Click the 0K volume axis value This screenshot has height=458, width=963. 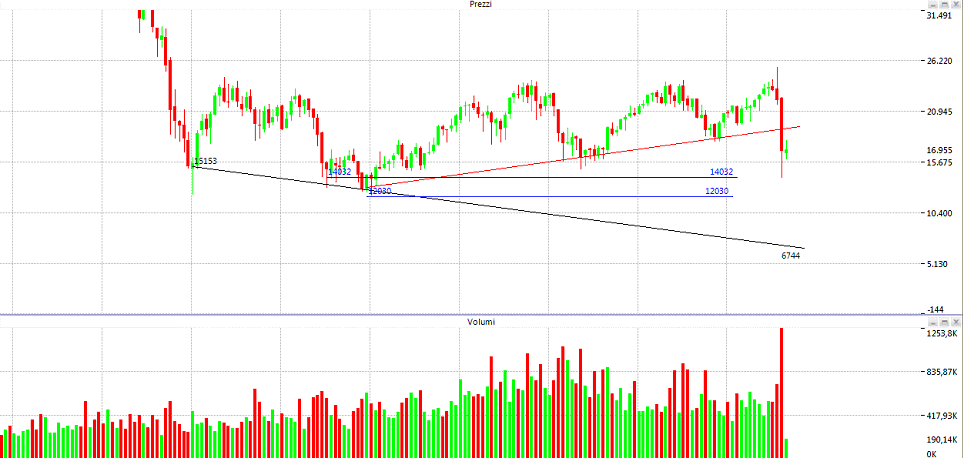click(x=932, y=454)
